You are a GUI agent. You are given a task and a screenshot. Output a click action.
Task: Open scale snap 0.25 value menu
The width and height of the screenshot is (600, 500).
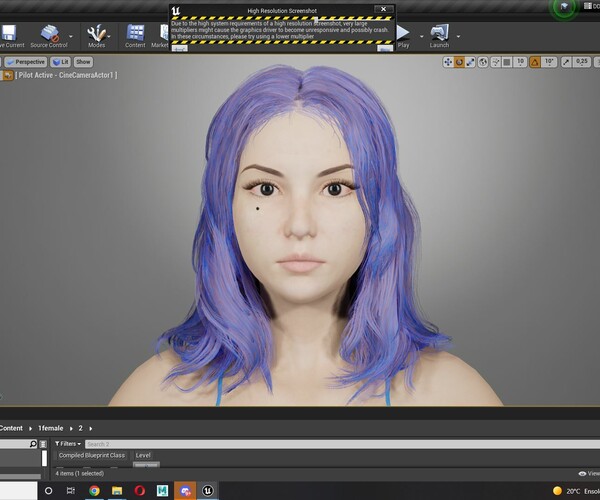pyautogui.click(x=582, y=62)
